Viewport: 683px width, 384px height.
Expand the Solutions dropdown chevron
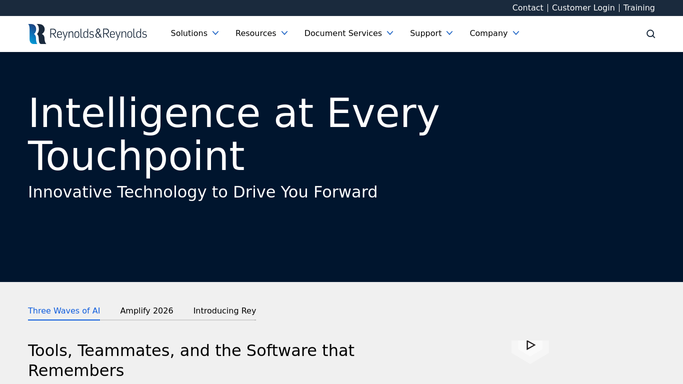215,33
